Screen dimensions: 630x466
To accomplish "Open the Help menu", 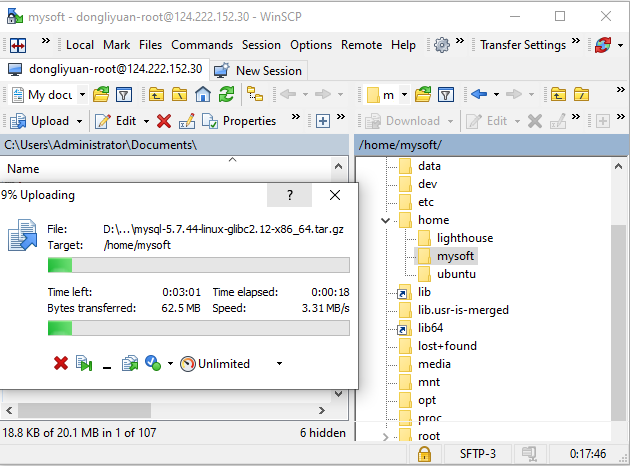I will 403,45.
